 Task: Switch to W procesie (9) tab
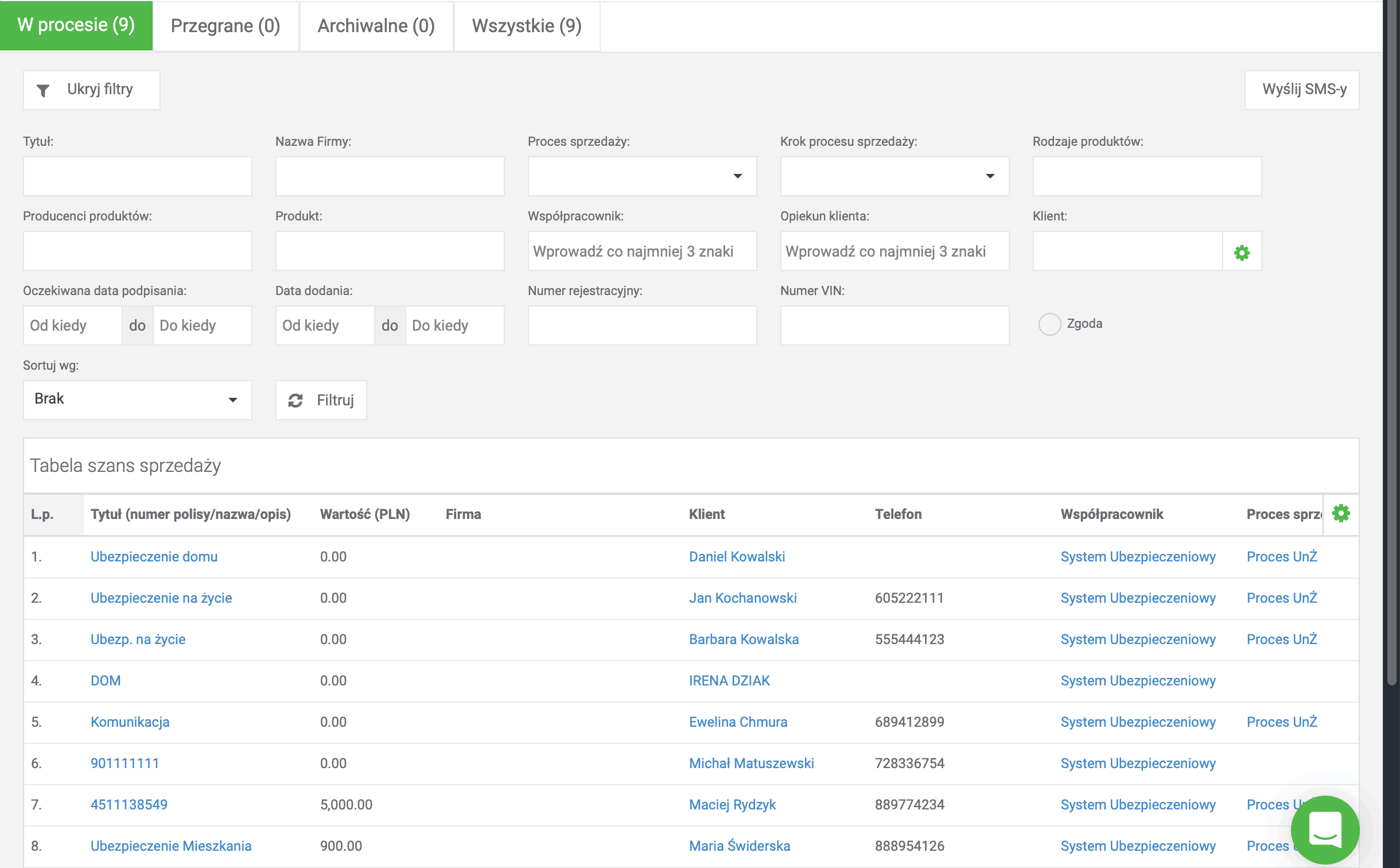pyautogui.click(x=76, y=25)
